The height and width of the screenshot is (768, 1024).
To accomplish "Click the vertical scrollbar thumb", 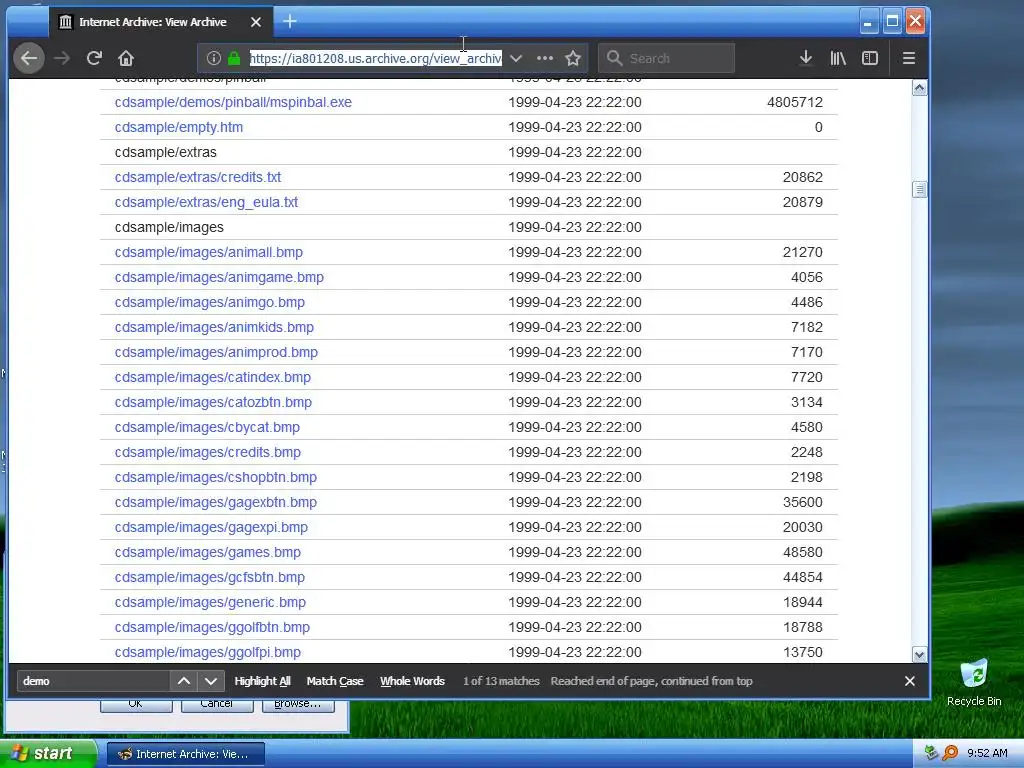I will (920, 190).
